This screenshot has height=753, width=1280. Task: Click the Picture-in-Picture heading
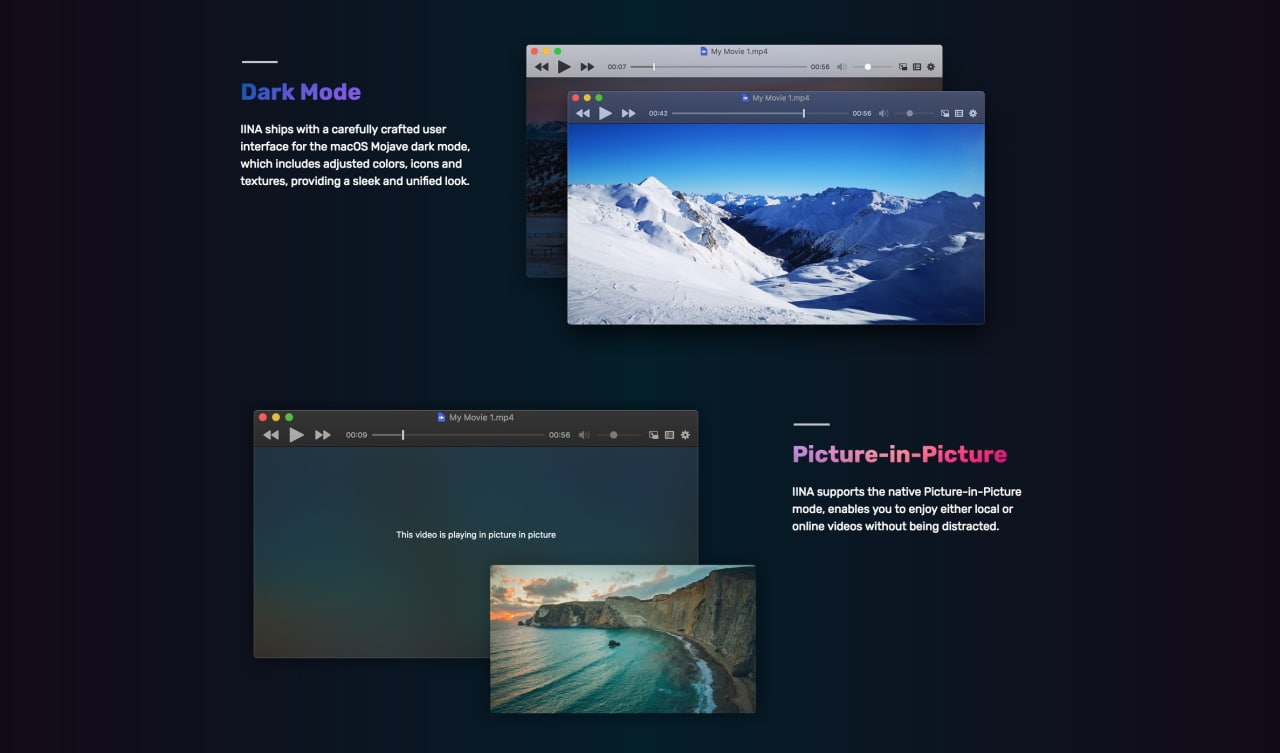coord(899,454)
